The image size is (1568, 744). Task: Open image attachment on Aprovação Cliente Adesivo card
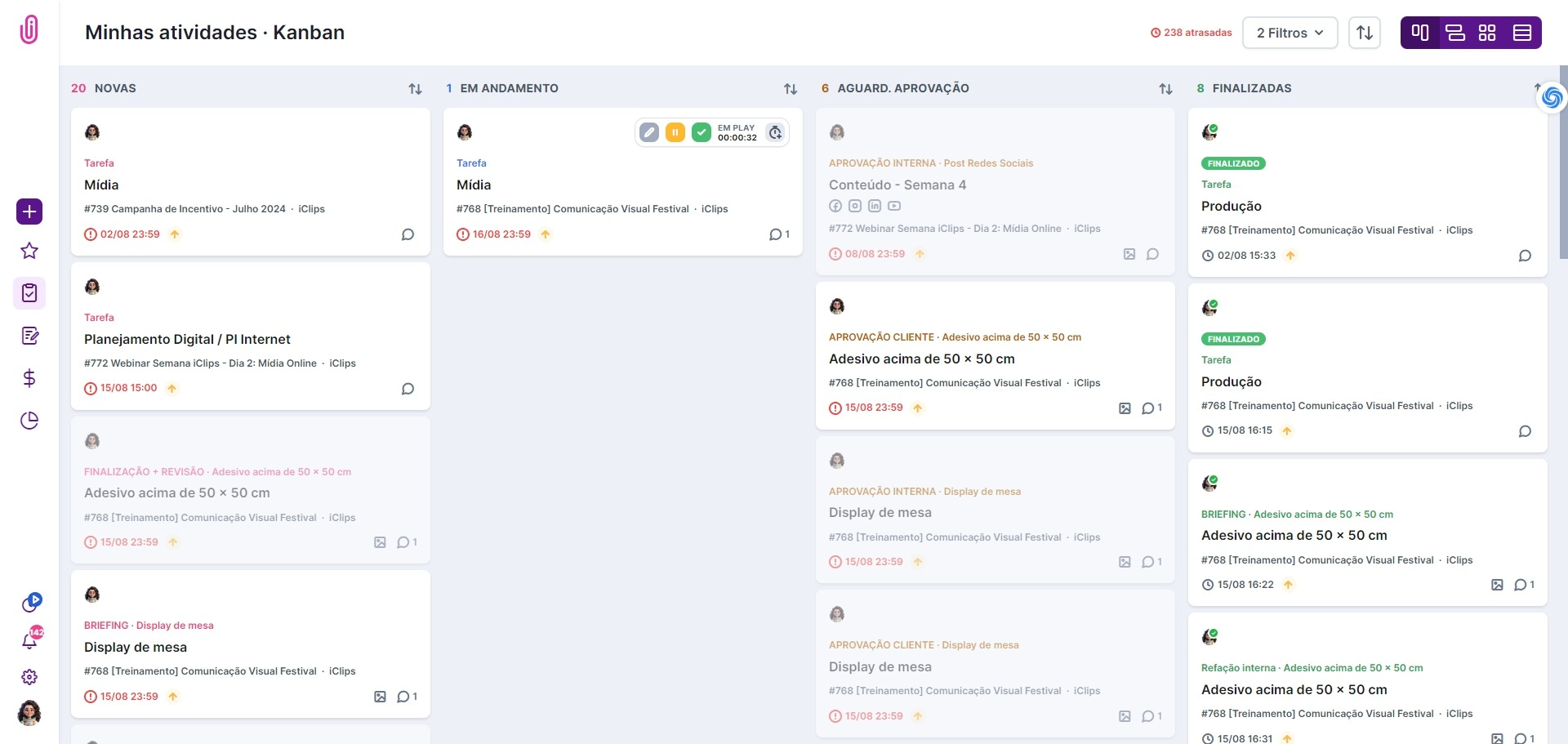(x=1125, y=408)
